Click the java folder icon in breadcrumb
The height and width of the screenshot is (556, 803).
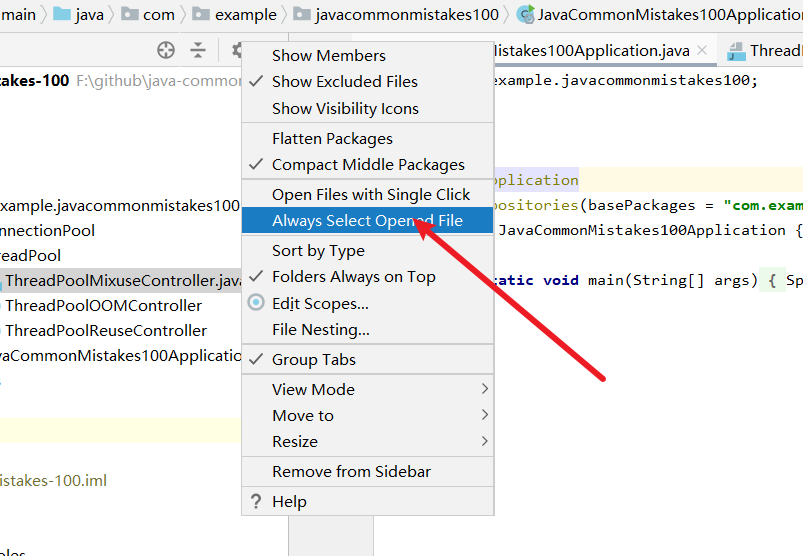63,15
